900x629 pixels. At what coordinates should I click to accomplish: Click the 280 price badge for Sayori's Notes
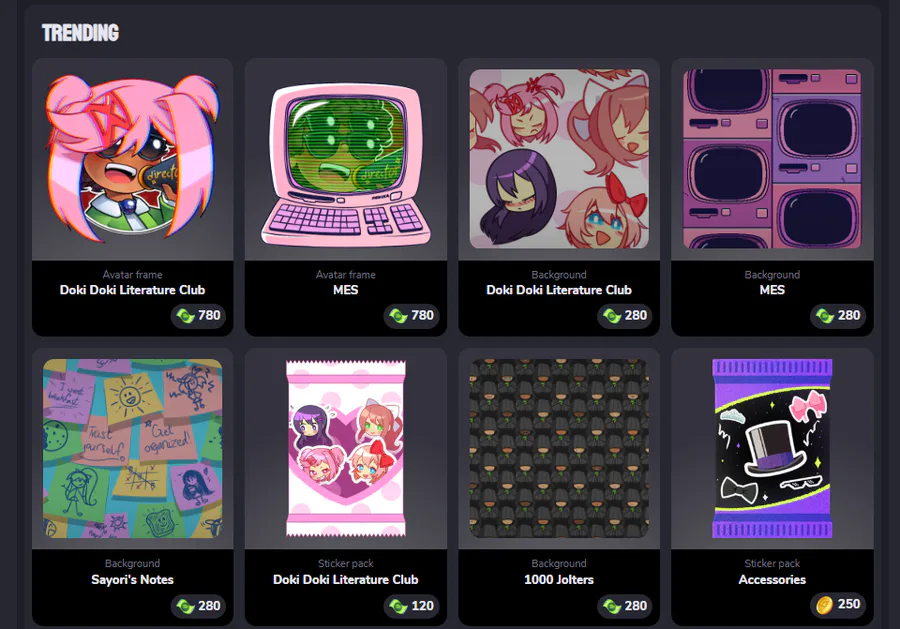198,605
